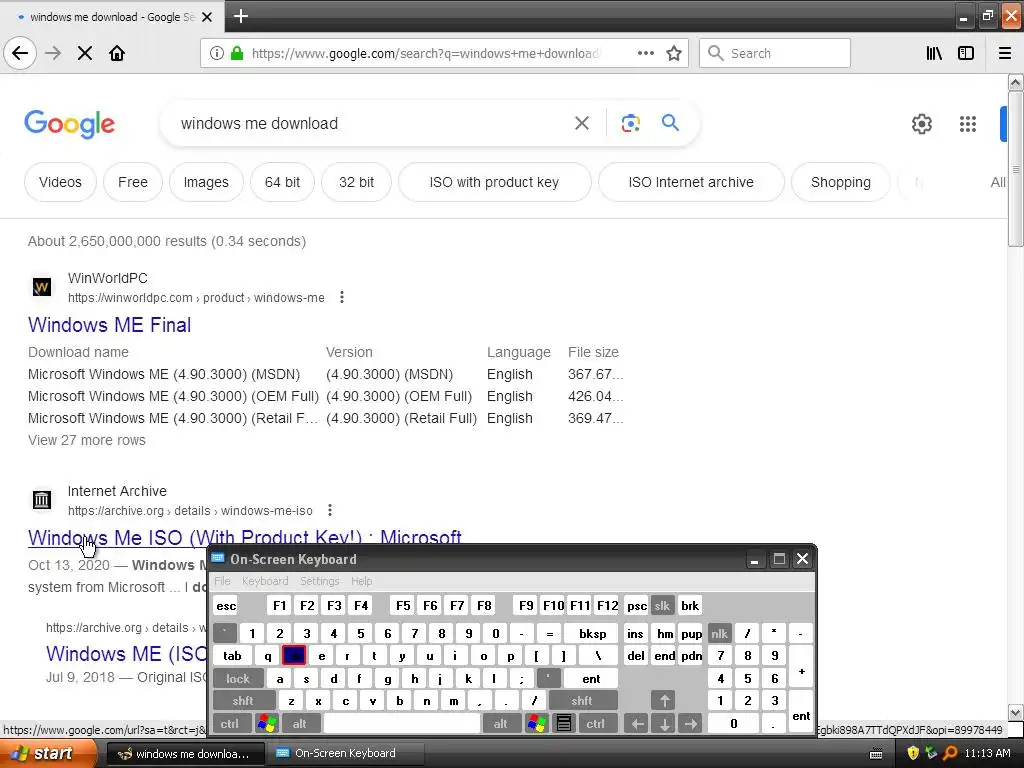Click the down arrow key on On-Screen Keyboard
Viewport: 1024px width, 768px height.
664,724
